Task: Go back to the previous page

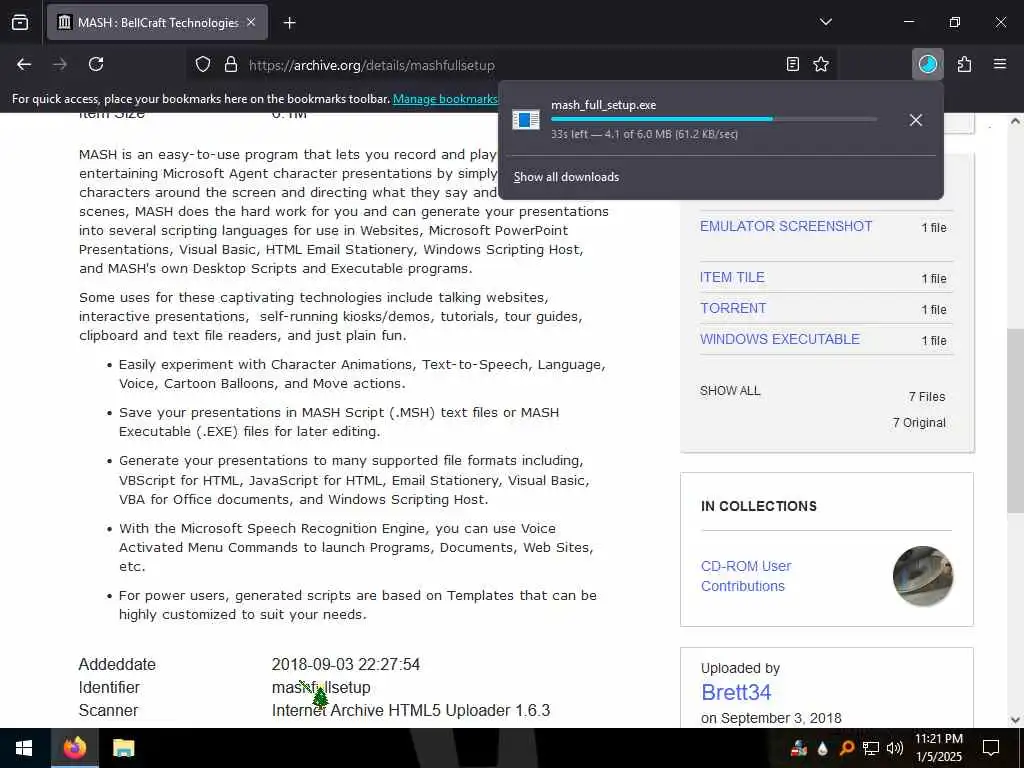Action: (24, 64)
